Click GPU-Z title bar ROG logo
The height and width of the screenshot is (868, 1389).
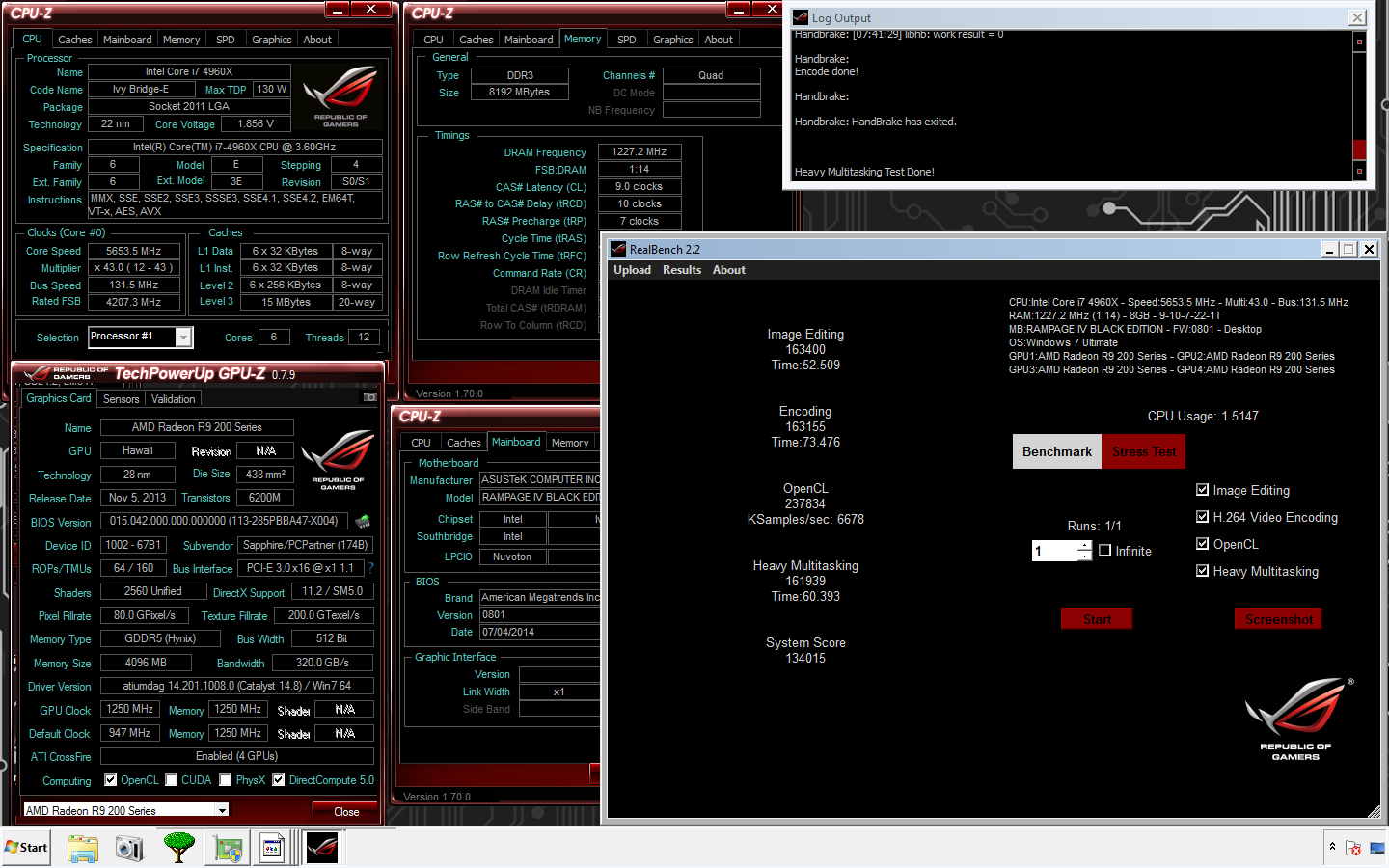tap(66, 372)
